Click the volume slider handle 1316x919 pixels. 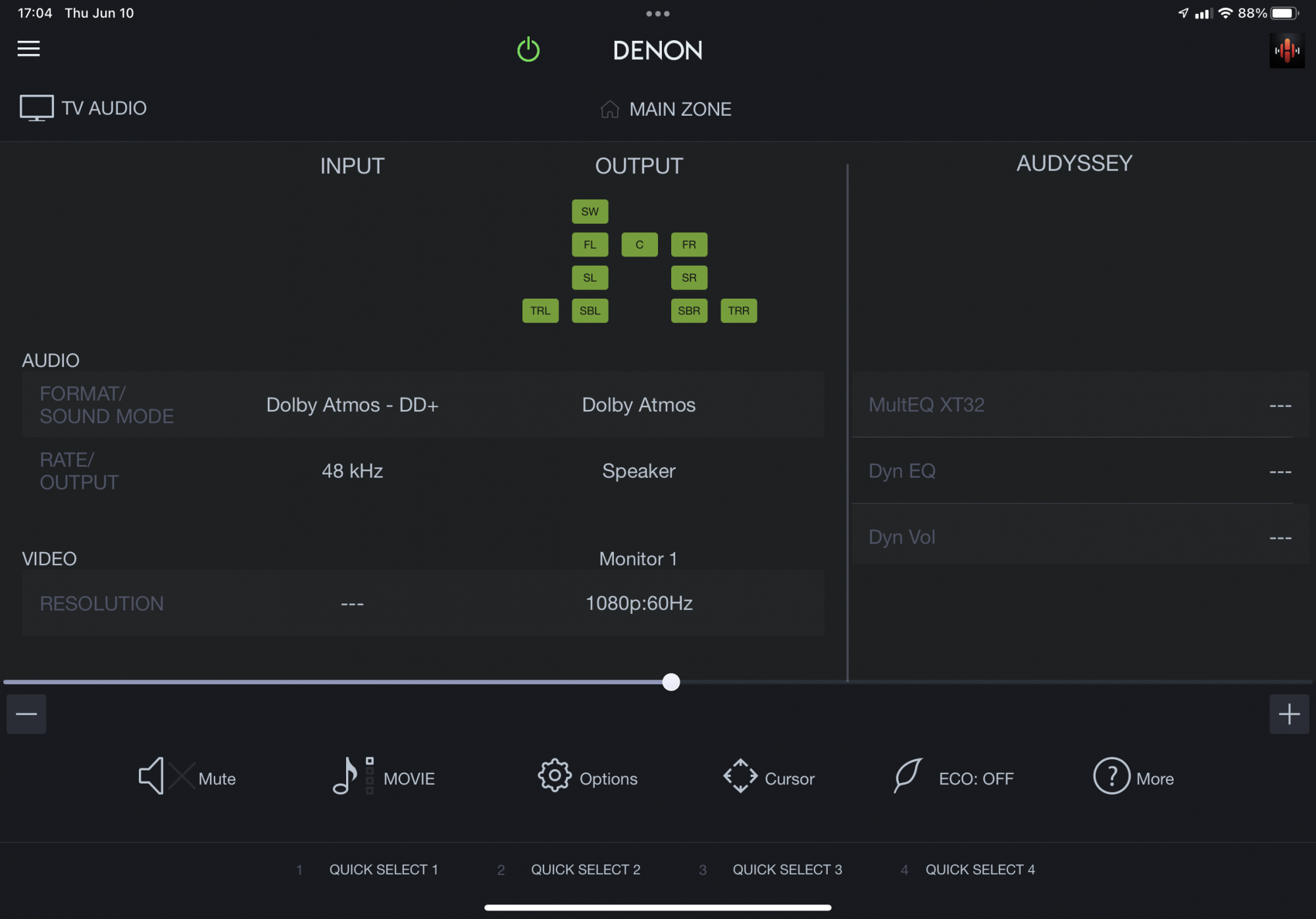tap(671, 682)
